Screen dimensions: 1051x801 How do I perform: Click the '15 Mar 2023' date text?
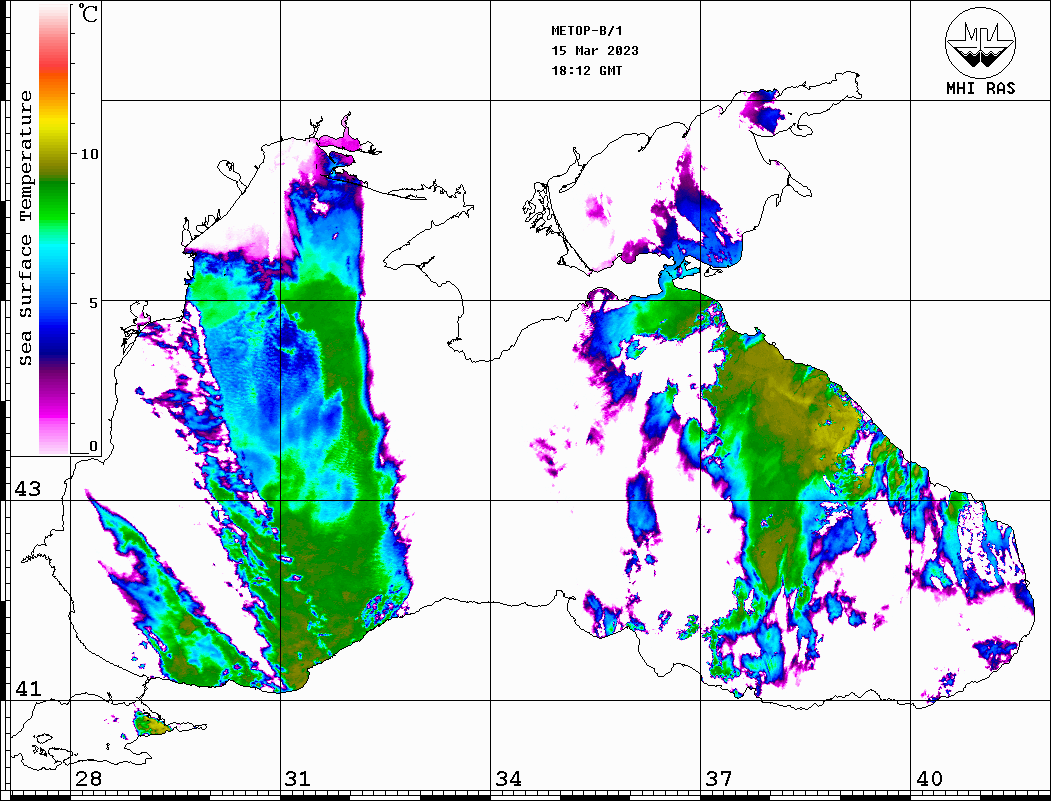595,51
